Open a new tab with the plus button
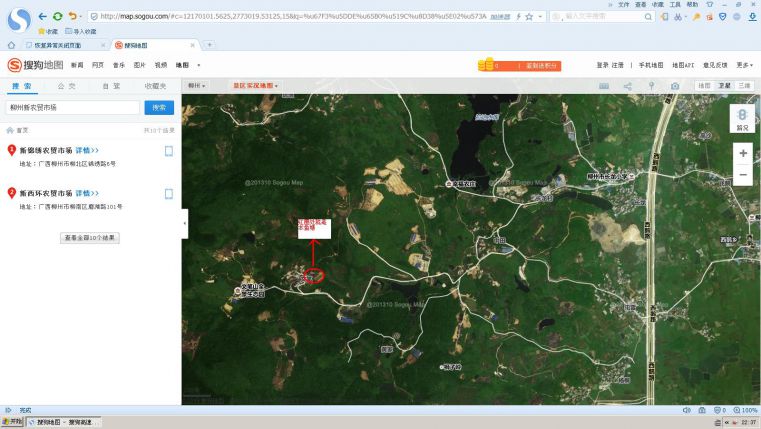 pyautogui.click(x=209, y=45)
